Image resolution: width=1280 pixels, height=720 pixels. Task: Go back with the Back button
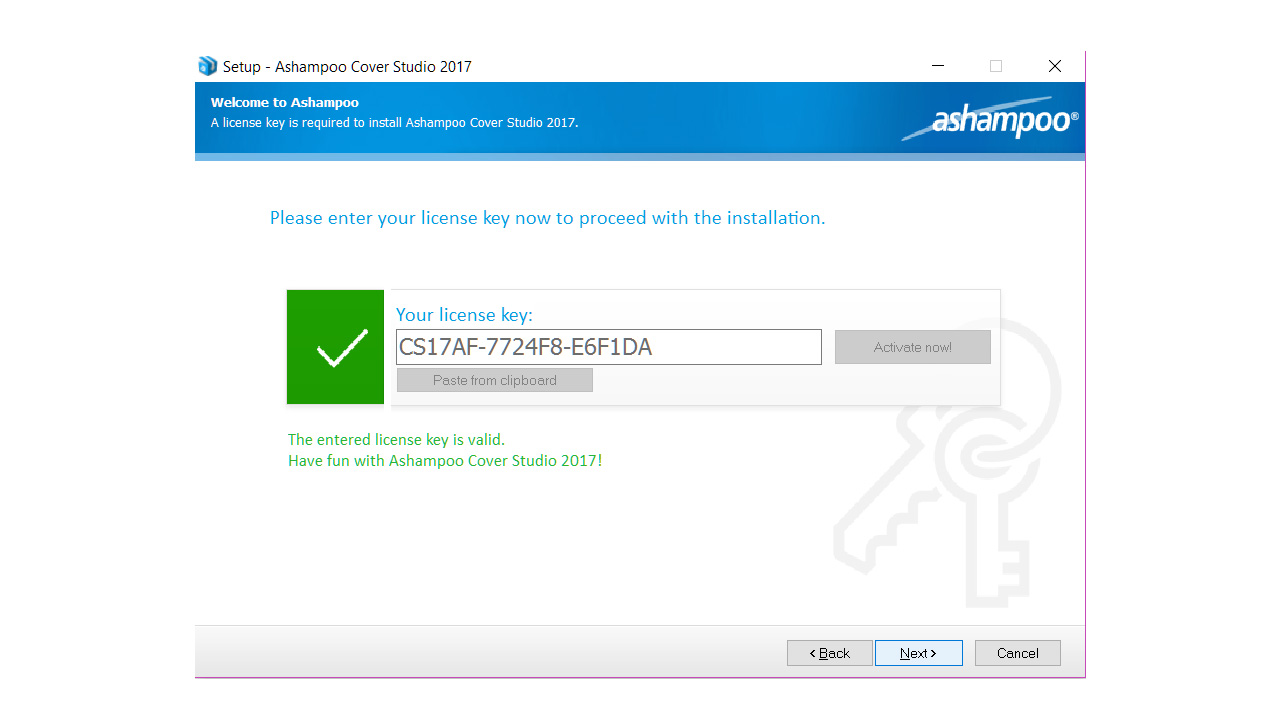point(830,653)
